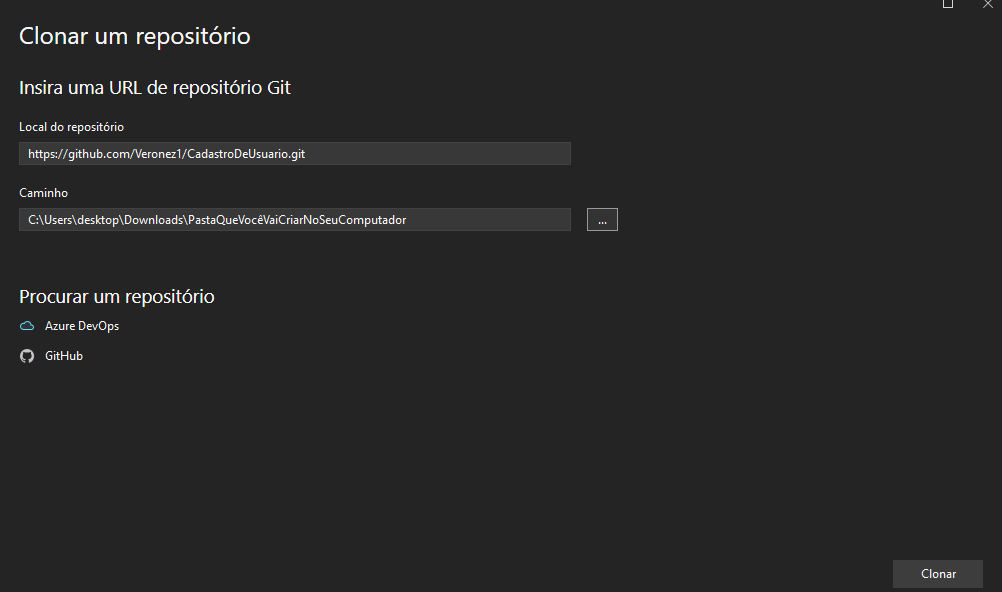Click the 'Insira uma URL de repositório Git' heading
The image size is (1002, 592).
155,88
